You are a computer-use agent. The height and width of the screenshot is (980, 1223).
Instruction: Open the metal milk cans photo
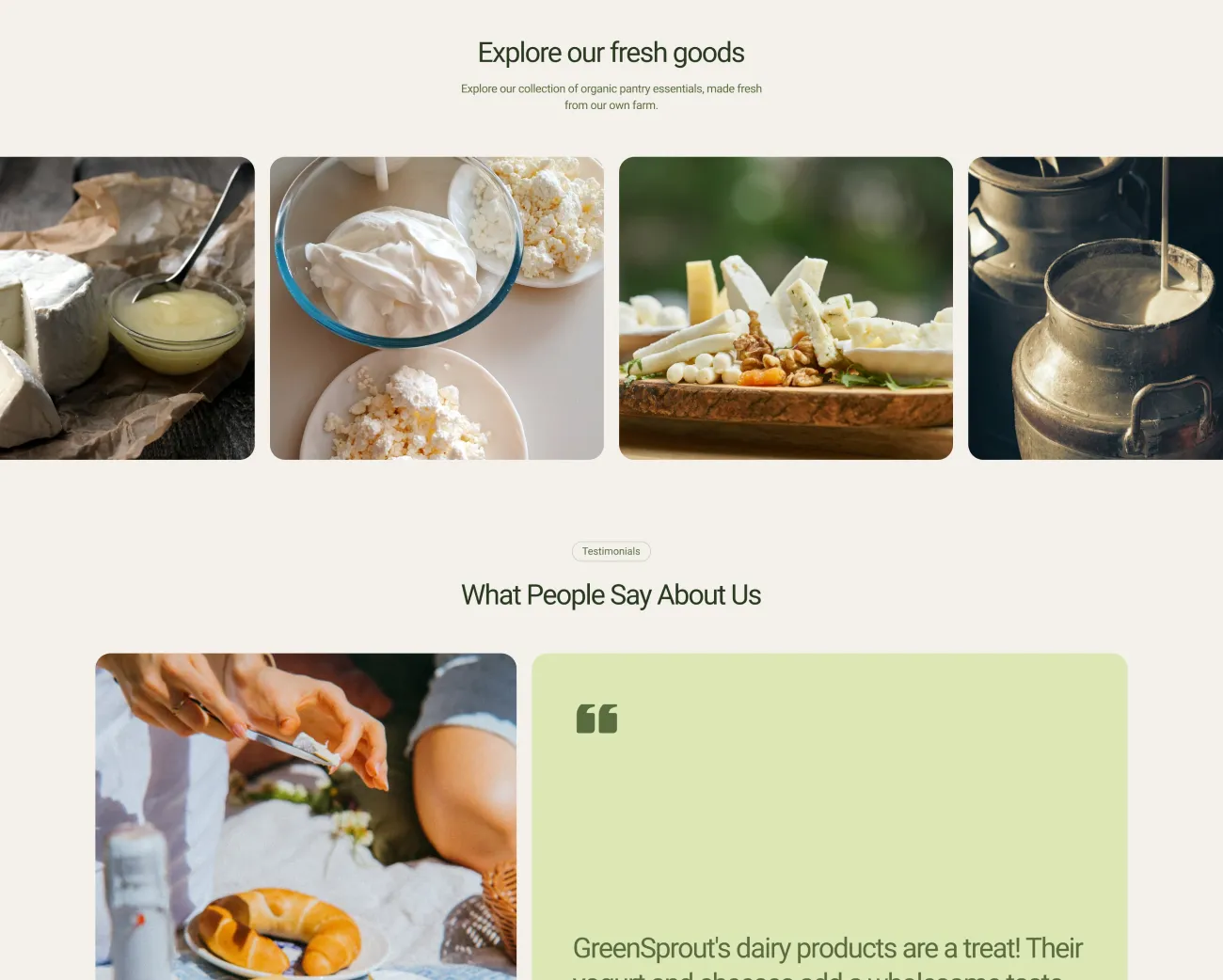tap(1095, 308)
